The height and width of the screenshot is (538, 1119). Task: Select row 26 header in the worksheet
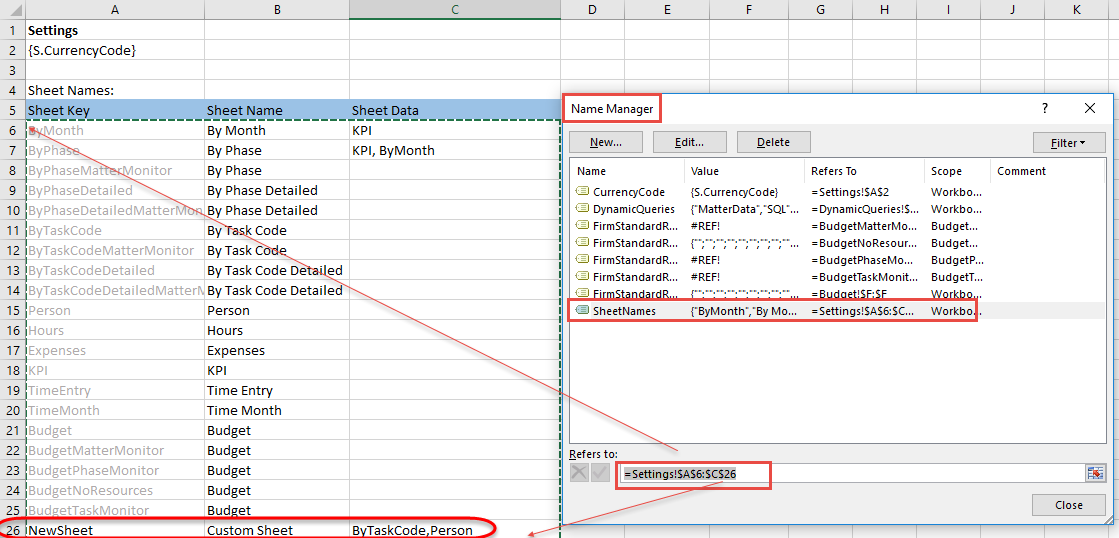(12, 530)
